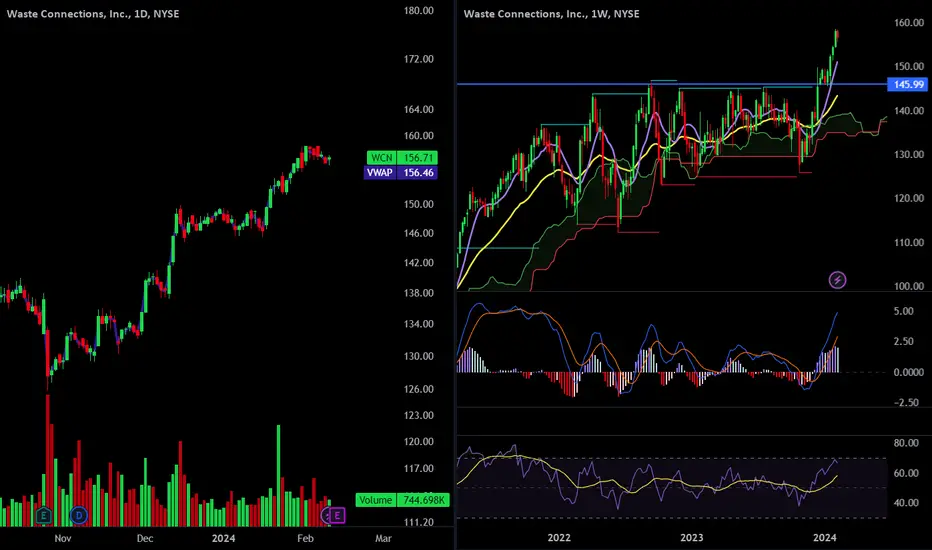Image resolution: width=932 pixels, height=550 pixels.
Task: Click the 180.00 value on the daily price scale
Action: pyautogui.click(x=418, y=11)
